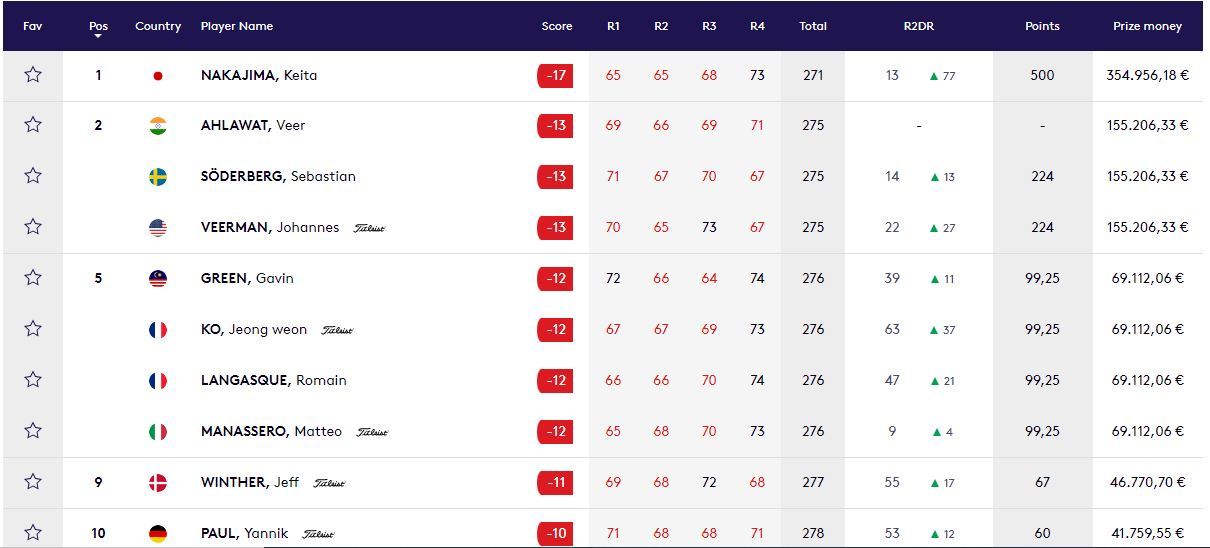This screenshot has width=1210, height=548.
Task: Click the Sweden flag next to Söderberg
Action: [x=158, y=177]
